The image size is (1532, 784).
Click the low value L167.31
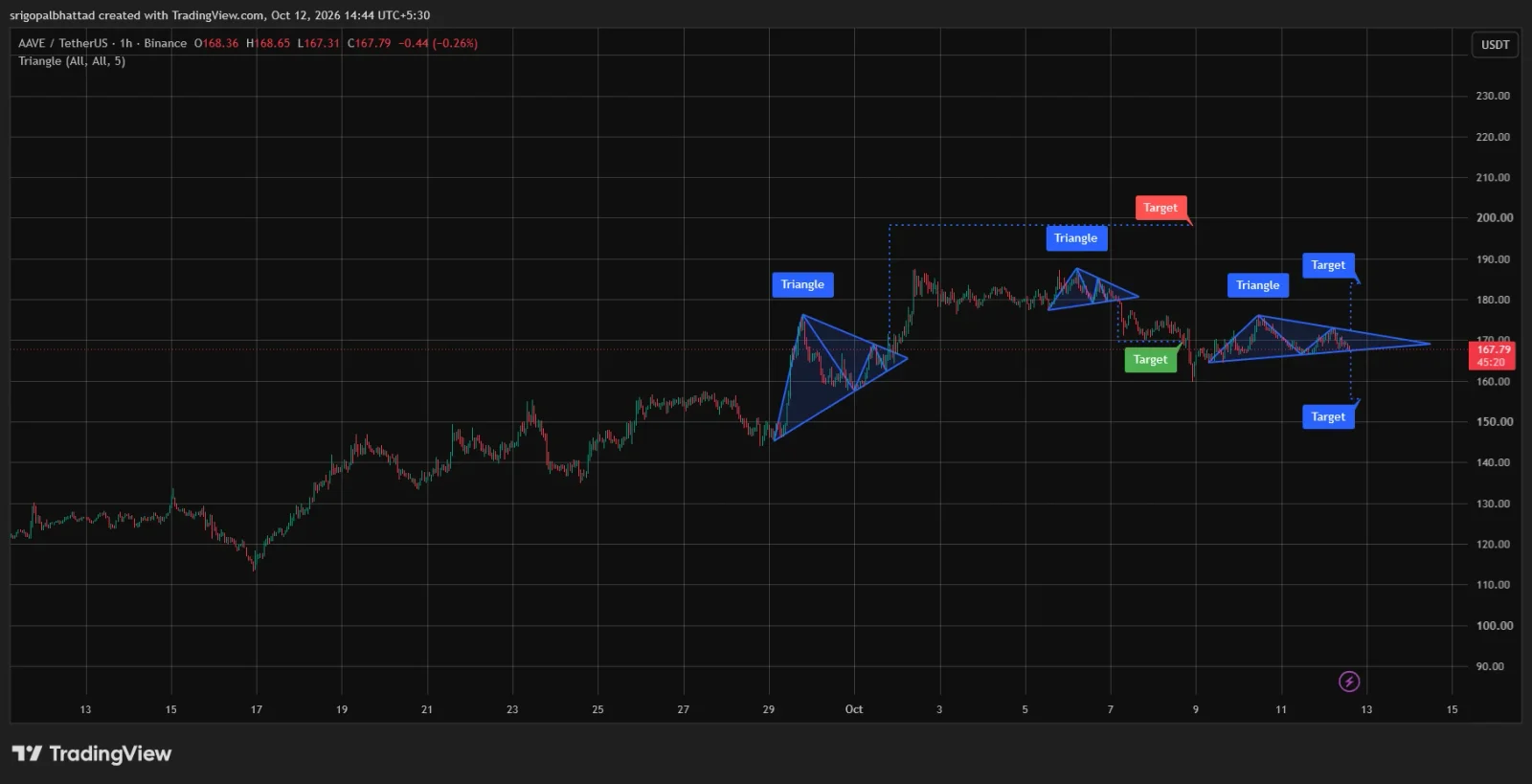[x=319, y=43]
